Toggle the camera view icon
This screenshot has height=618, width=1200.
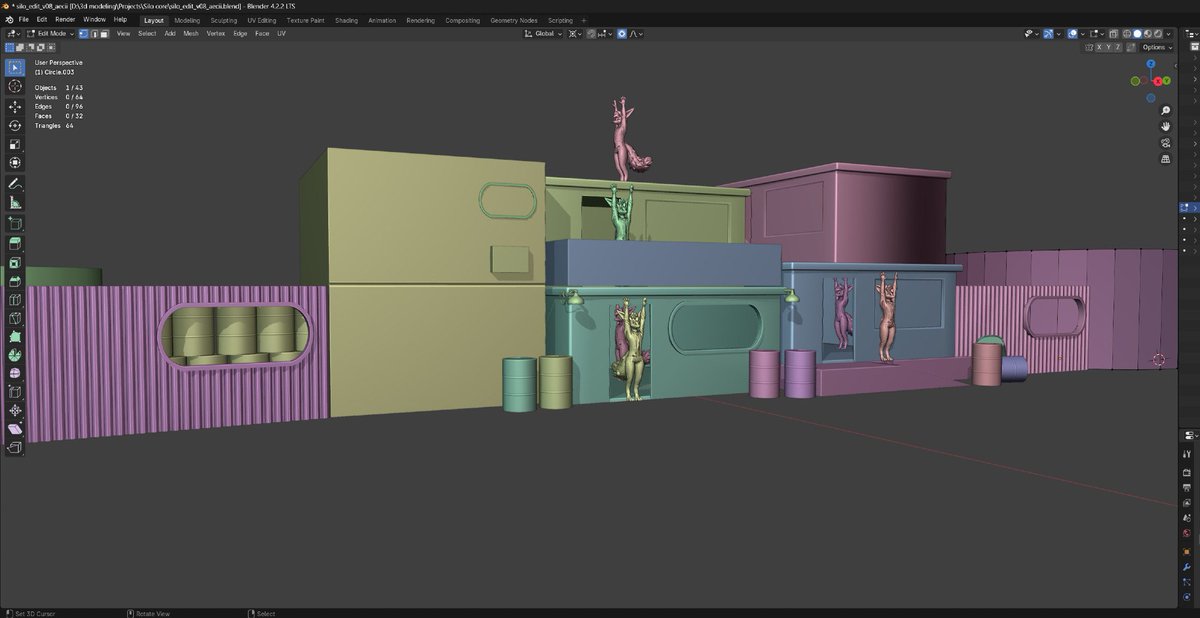pyautogui.click(x=1166, y=143)
